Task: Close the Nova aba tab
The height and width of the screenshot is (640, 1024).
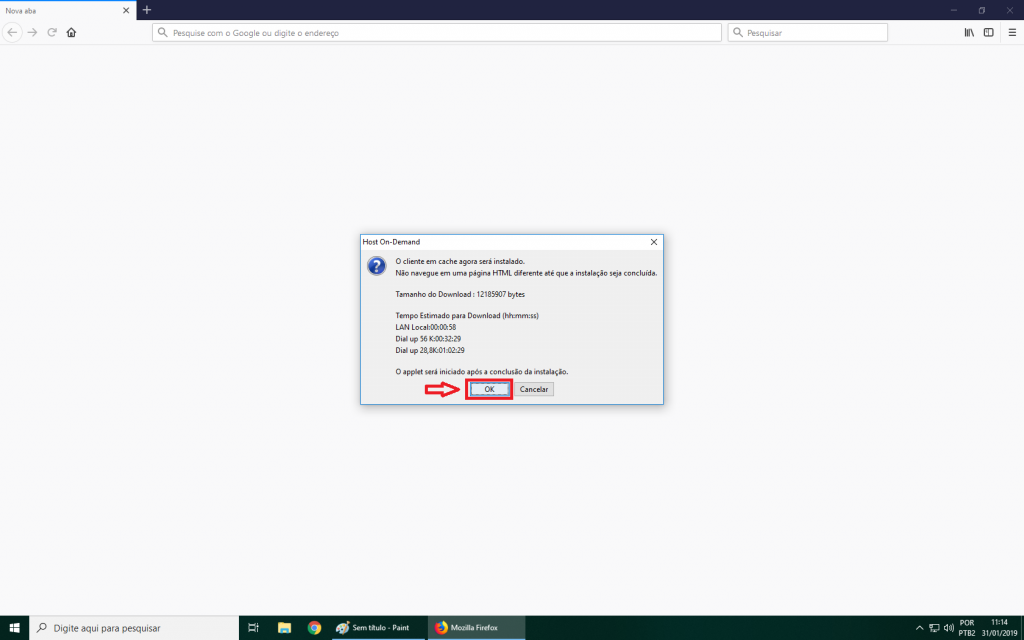Action: click(x=126, y=10)
